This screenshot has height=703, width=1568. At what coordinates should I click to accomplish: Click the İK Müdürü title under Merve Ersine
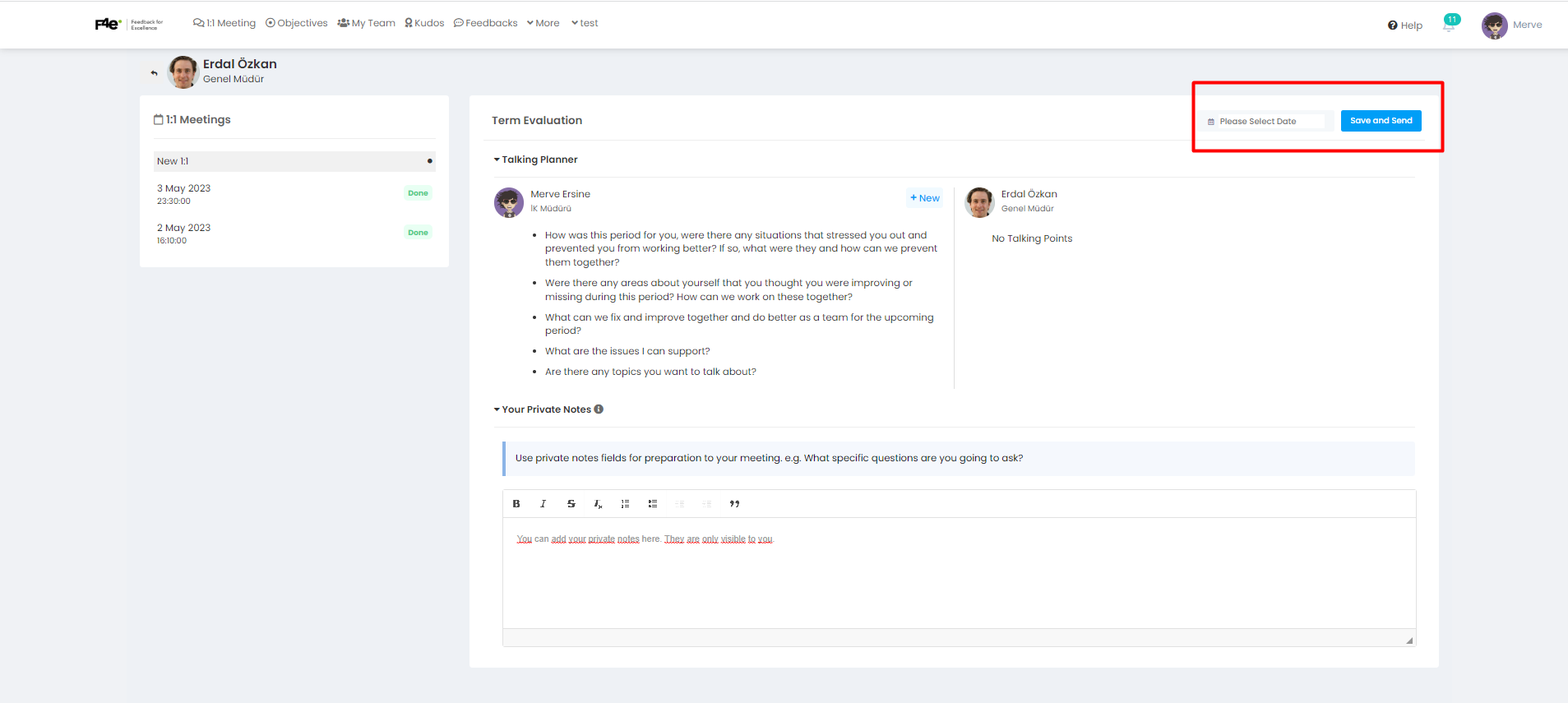click(551, 209)
